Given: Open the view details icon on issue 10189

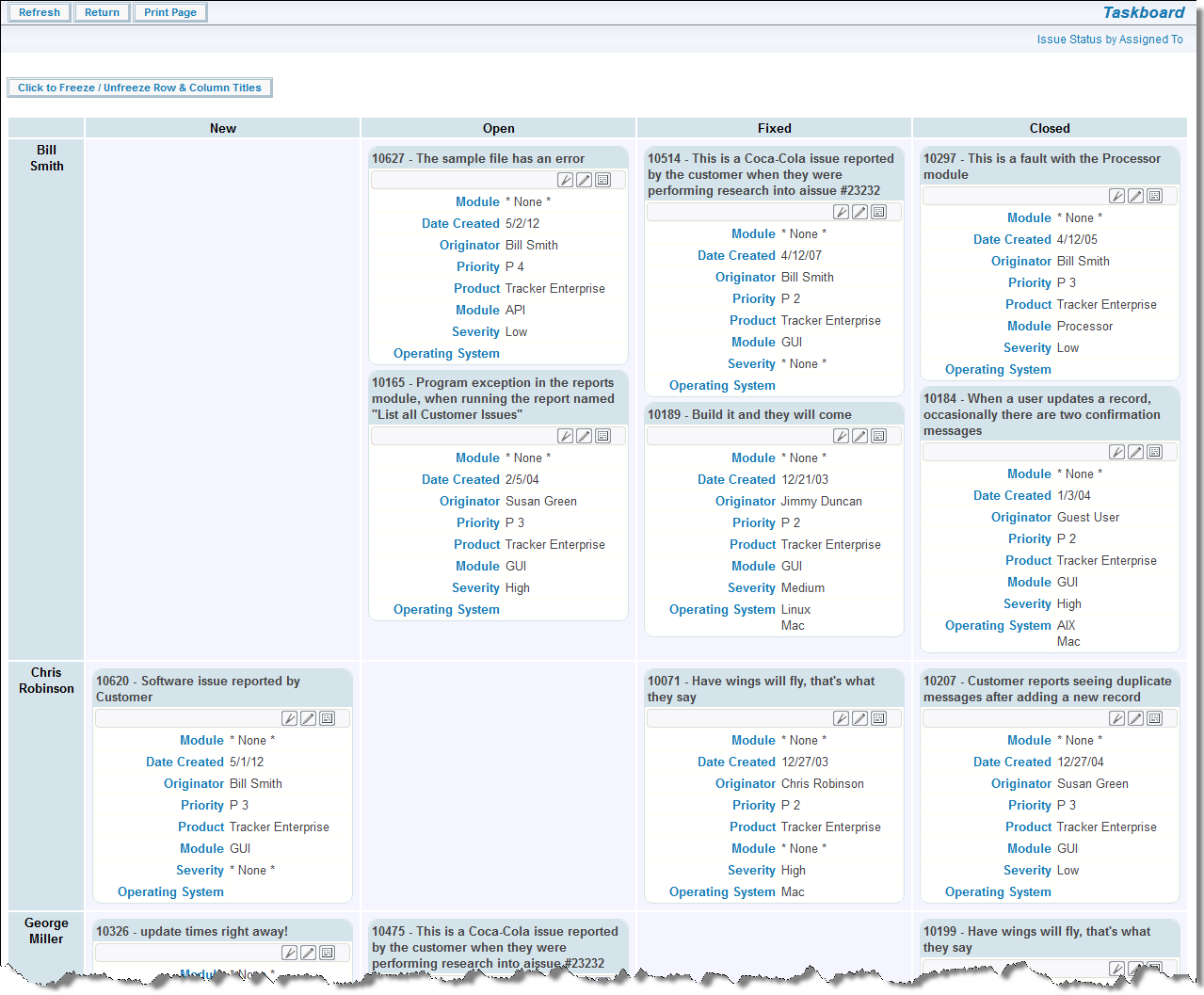Looking at the screenshot, I should click(878, 436).
